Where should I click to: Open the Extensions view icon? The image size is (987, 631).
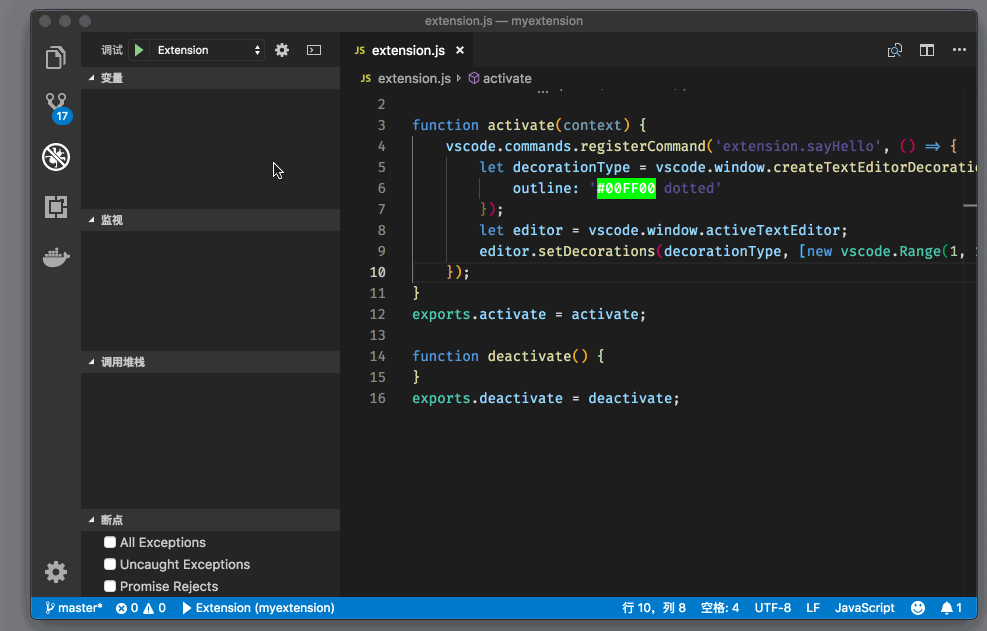(x=56, y=207)
